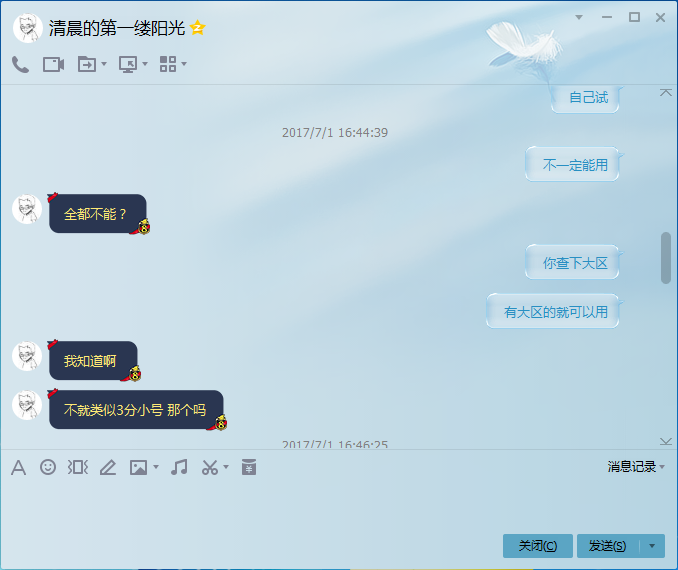Click the timestamp 2017/7/1 16:44:39
The height and width of the screenshot is (570, 678).
335,132
